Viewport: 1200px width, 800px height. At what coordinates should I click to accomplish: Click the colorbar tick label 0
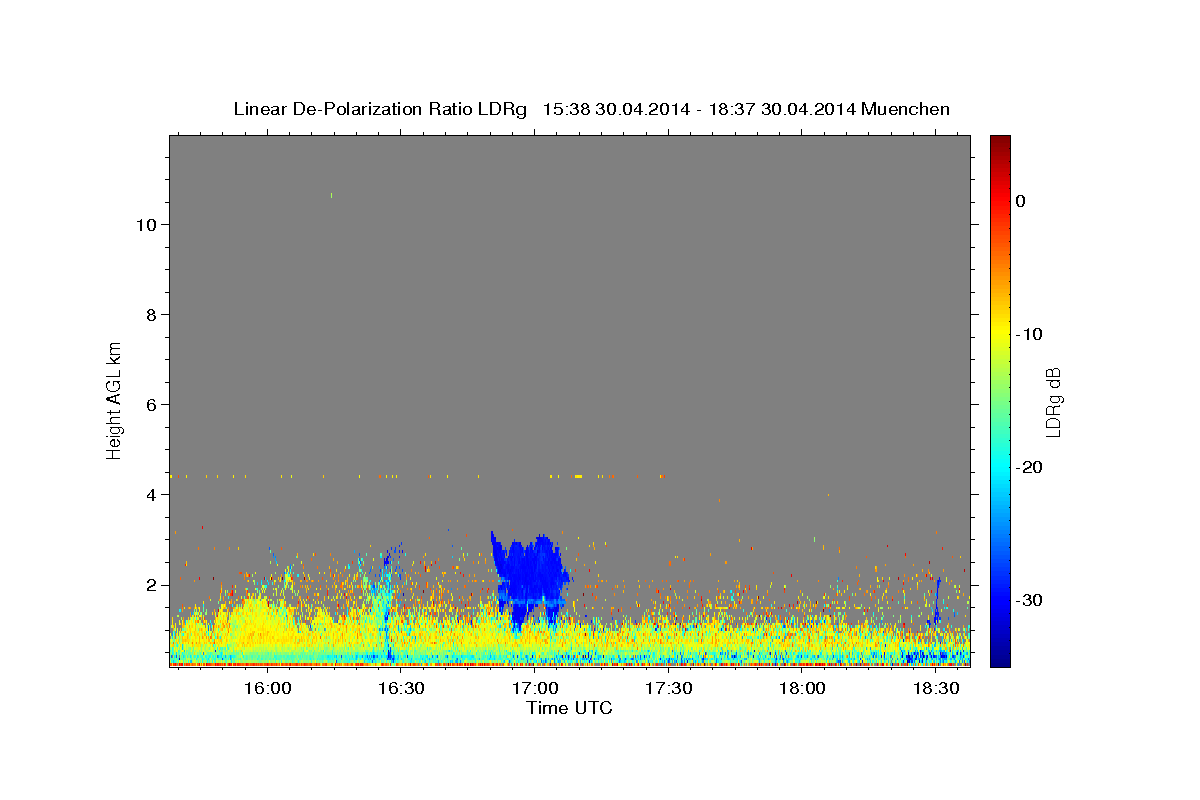click(1020, 201)
